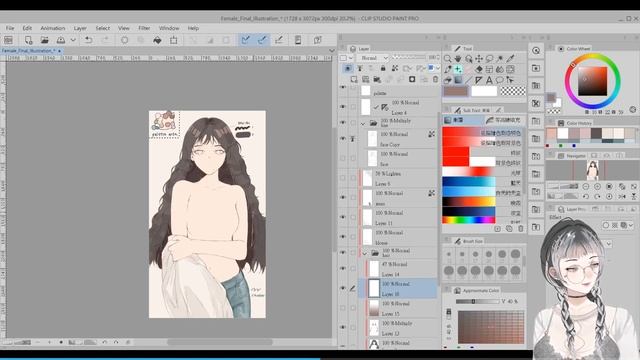
Task: Select the Auto select magic wand tool
Action: (500, 59)
